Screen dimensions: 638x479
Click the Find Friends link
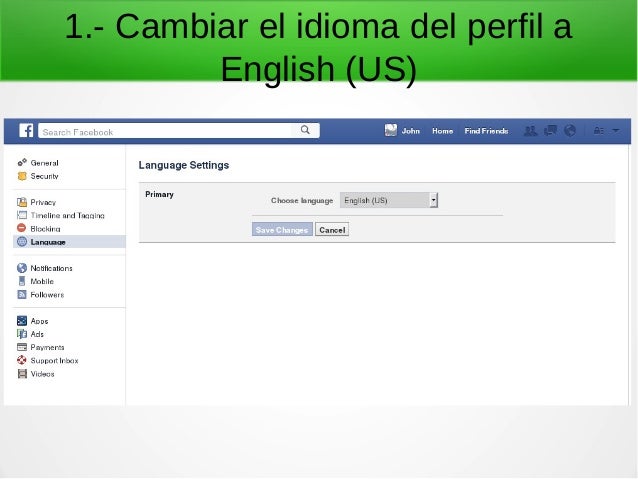pyautogui.click(x=486, y=131)
